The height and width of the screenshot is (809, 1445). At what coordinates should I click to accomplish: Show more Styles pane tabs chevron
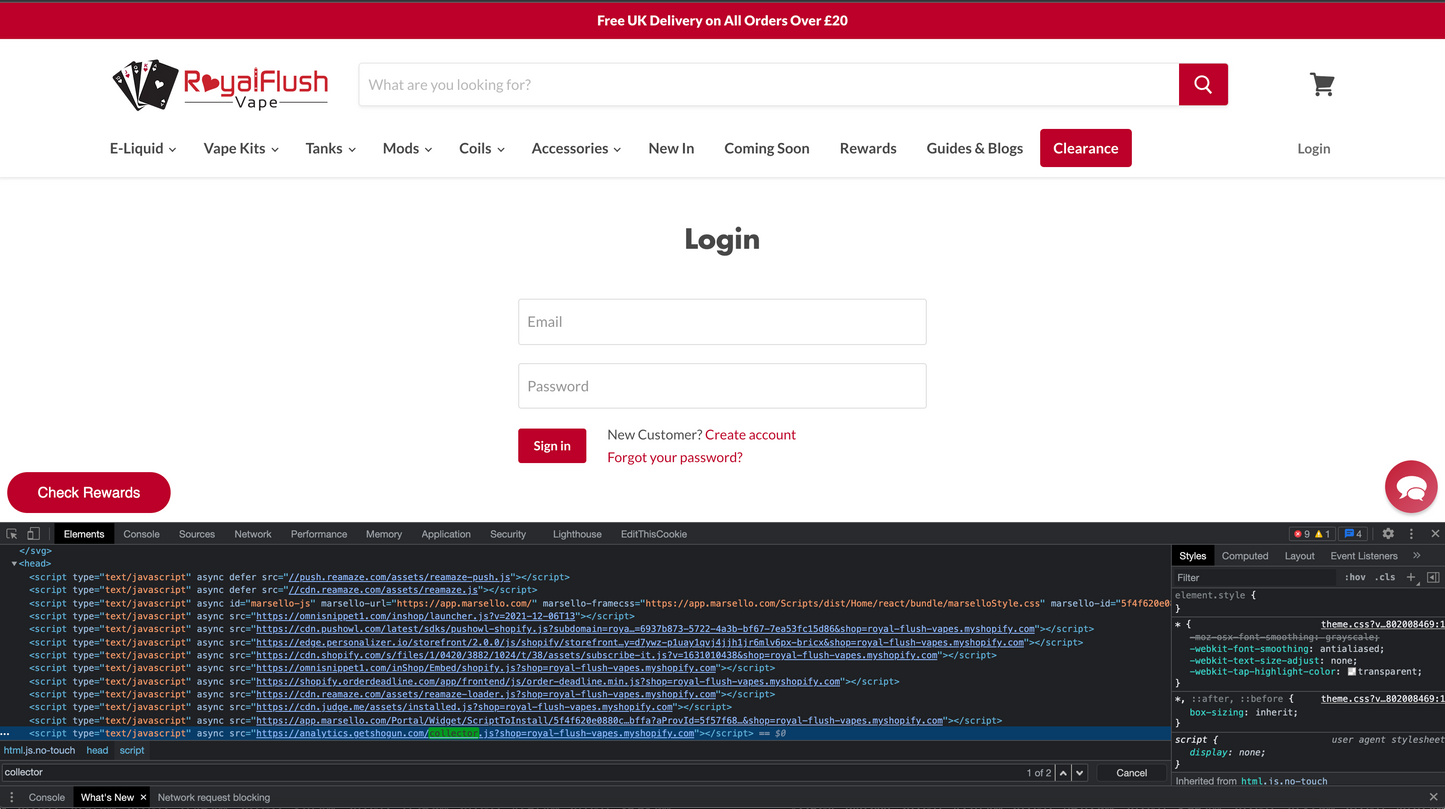pos(1416,555)
